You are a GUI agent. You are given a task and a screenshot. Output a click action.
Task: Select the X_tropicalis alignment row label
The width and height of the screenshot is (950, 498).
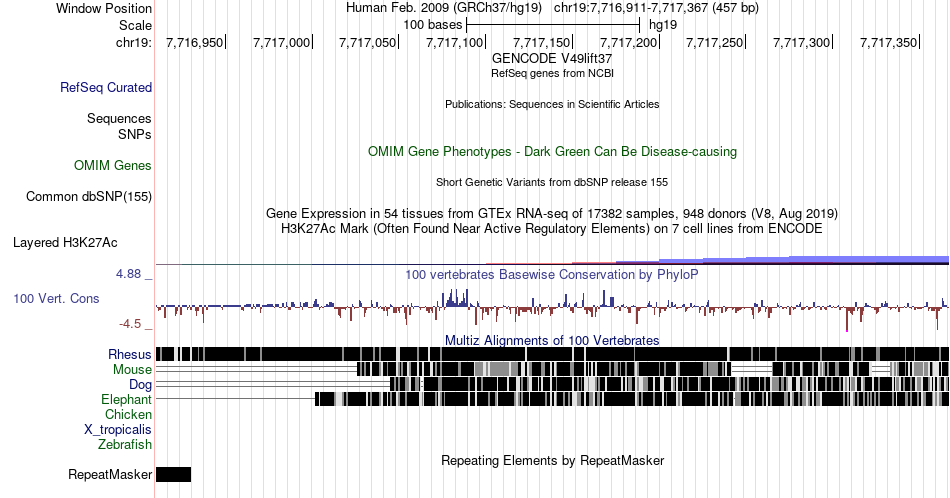[x=118, y=430]
